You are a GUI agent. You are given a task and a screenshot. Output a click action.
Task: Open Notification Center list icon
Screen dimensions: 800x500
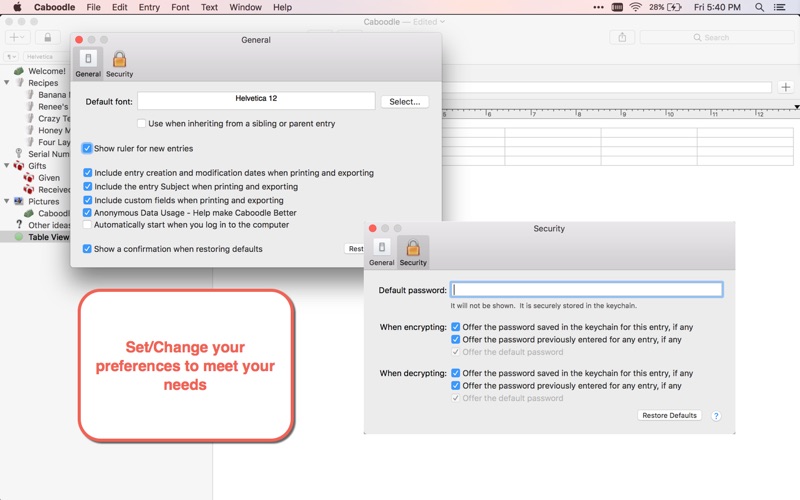[780, 7]
